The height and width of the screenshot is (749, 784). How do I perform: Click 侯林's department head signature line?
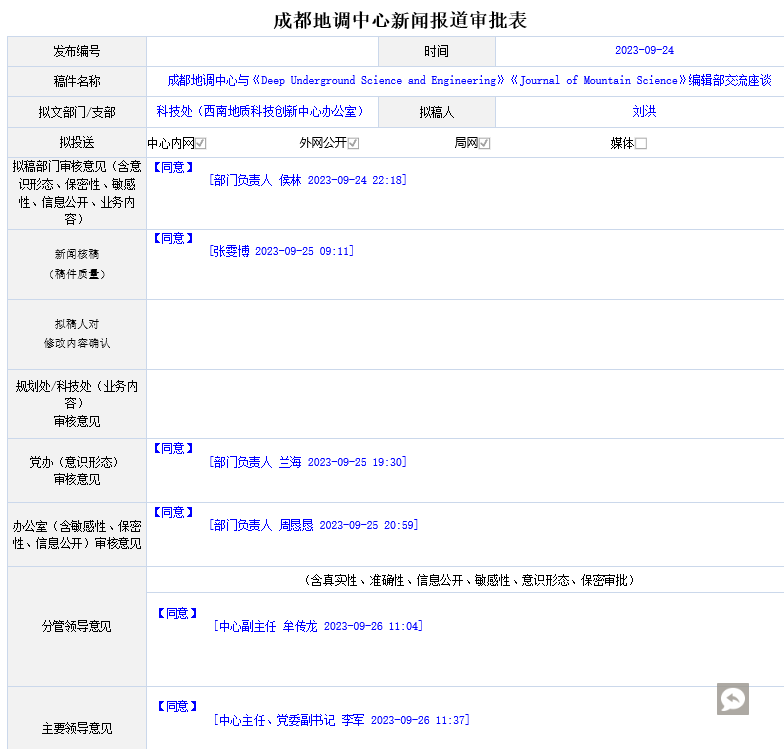pos(308,181)
